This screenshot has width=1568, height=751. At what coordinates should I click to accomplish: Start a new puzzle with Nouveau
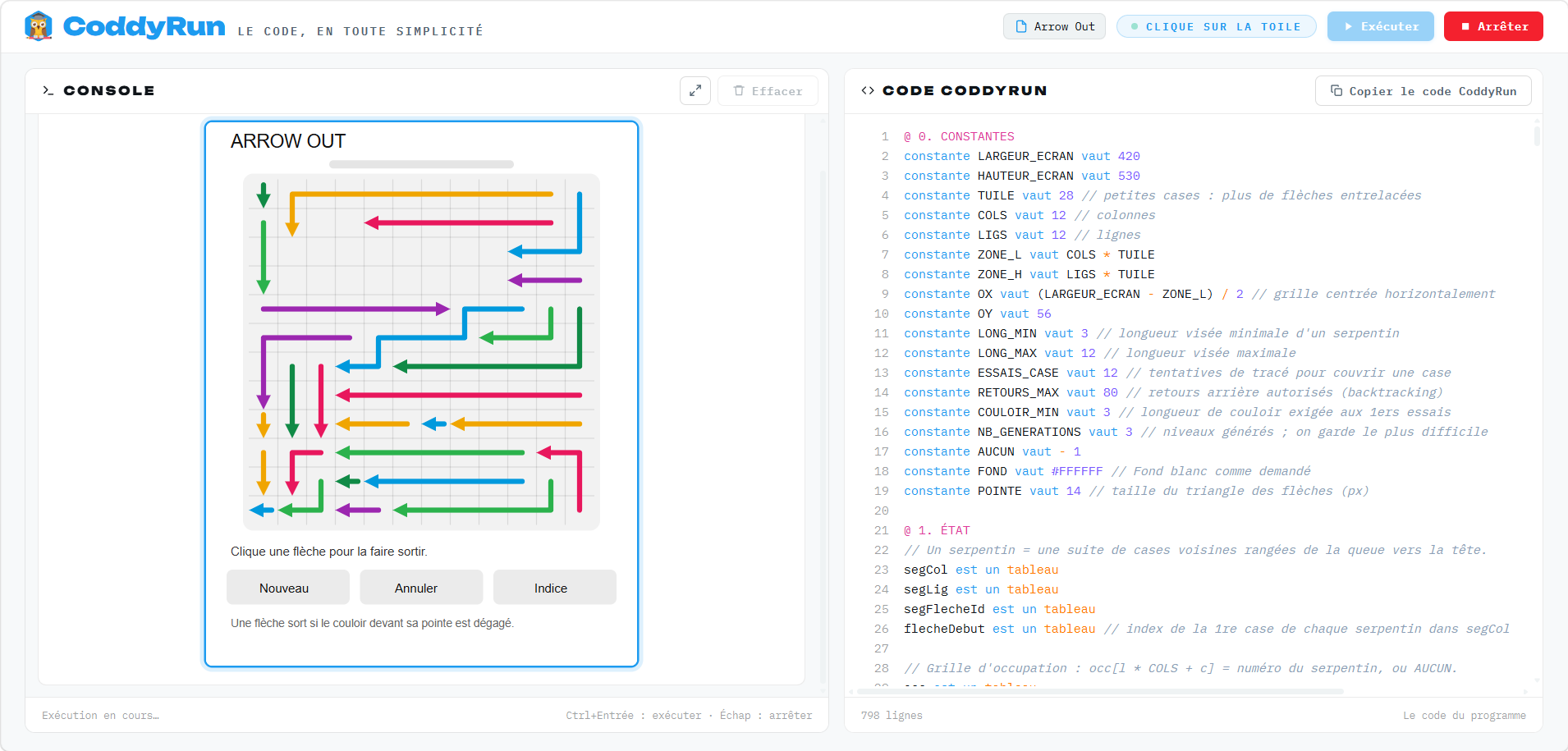287,588
